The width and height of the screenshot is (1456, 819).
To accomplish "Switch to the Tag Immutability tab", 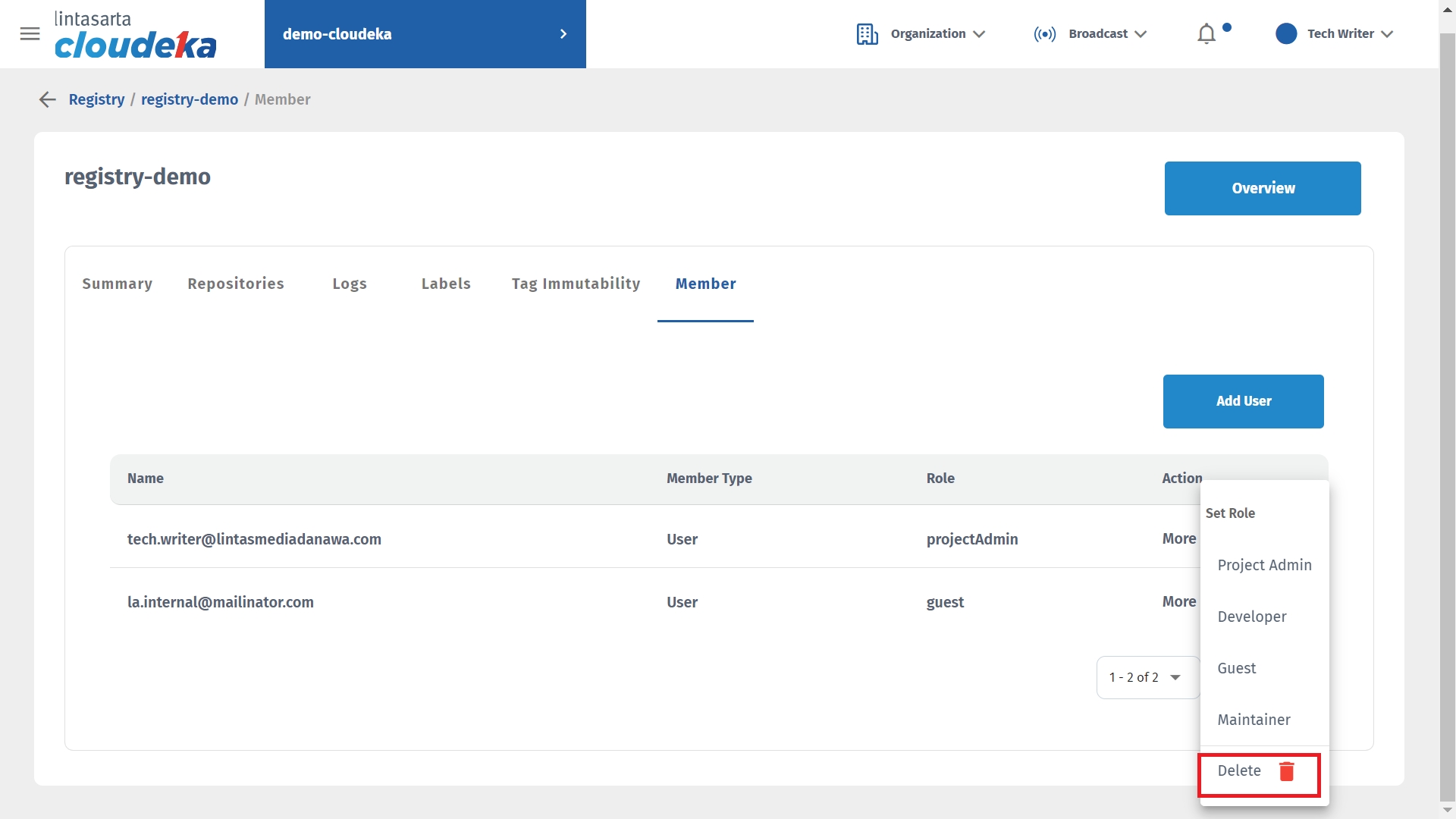I will [x=576, y=284].
